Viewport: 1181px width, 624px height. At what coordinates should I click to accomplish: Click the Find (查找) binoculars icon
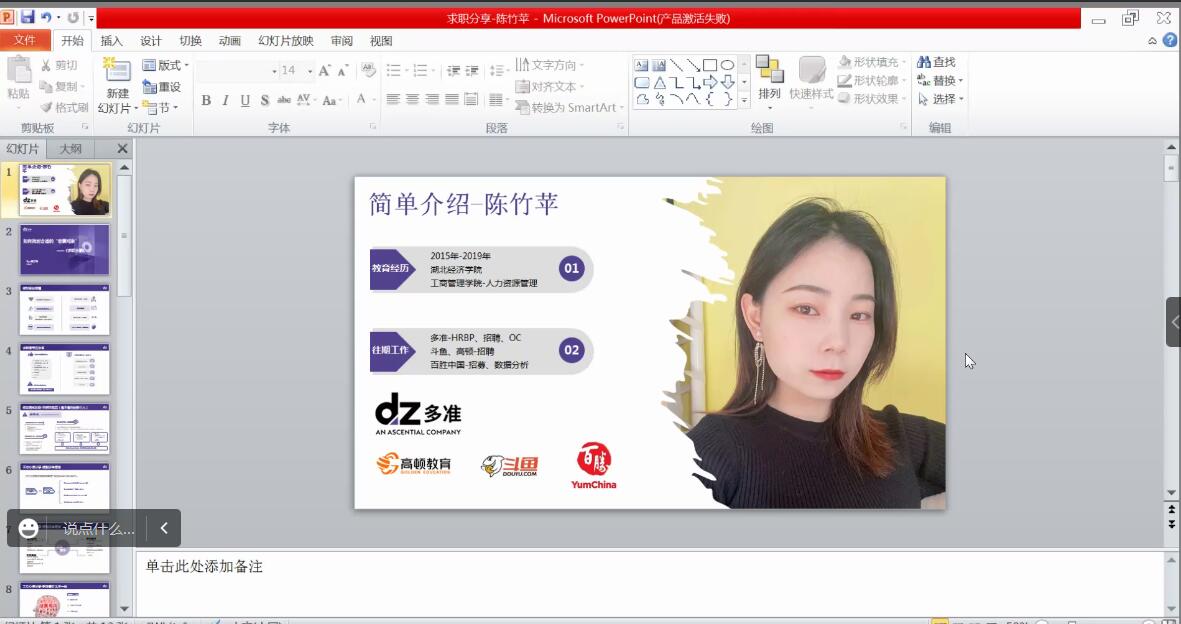tap(924, 63)
